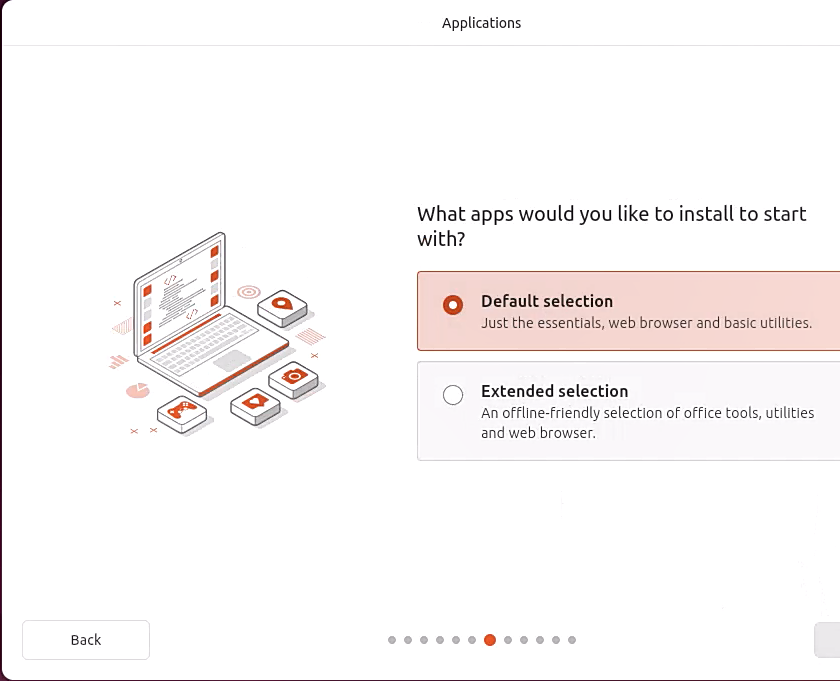The height and width of the screenshot is (681, 840).
Task: Click the question heading about installing apps
Action: point(610,226)
